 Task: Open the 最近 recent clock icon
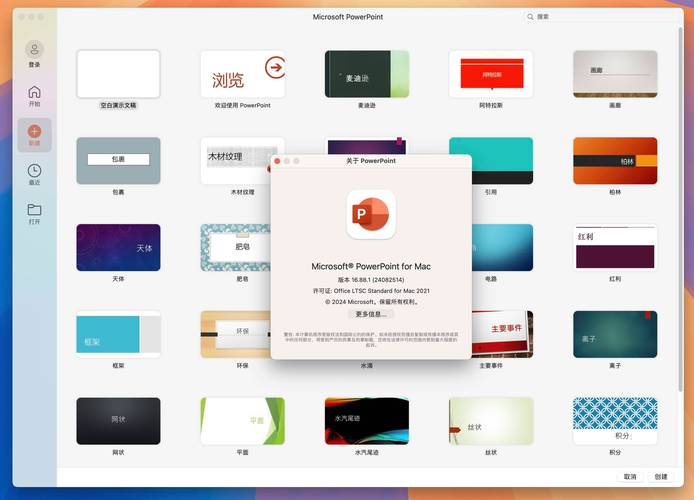pyautogui.click(x=34, y=171)
